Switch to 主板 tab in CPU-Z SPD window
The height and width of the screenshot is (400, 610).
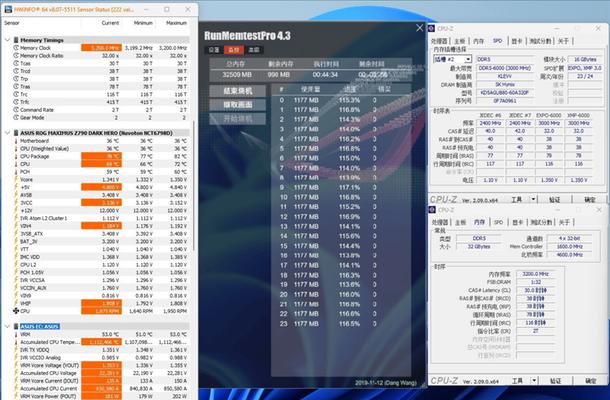tap(459, 41)
